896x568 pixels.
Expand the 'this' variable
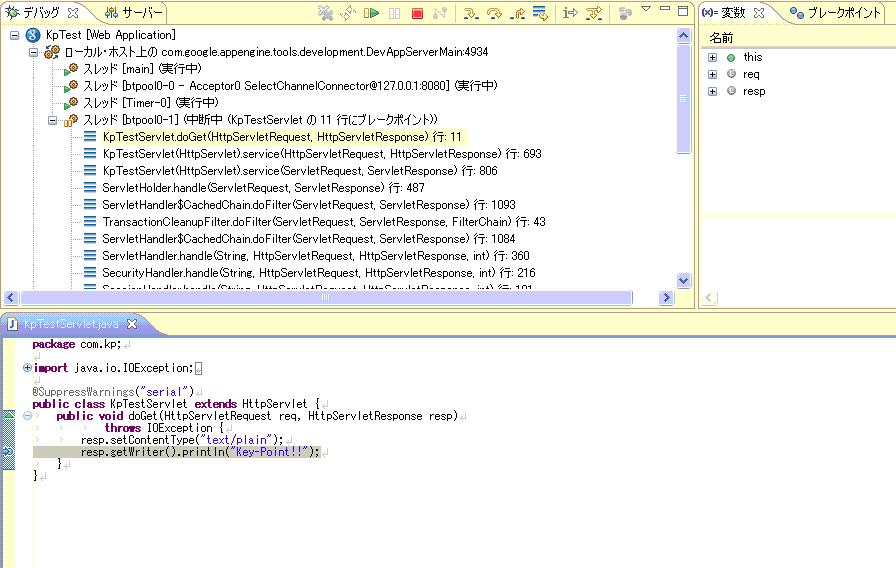coord(713,57)
